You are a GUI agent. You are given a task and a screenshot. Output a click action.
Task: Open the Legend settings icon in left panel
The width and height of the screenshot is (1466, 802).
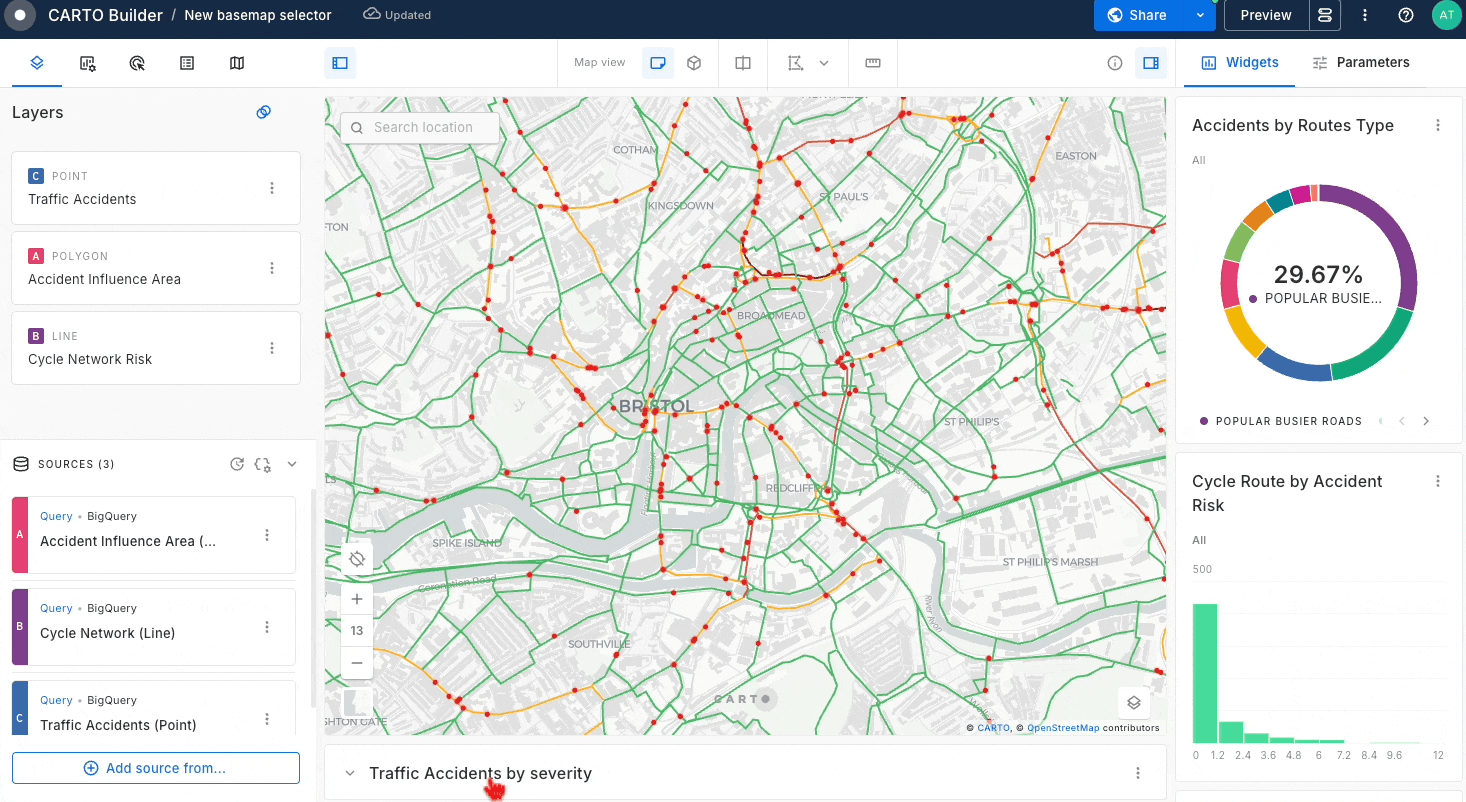tap(187, 63)
